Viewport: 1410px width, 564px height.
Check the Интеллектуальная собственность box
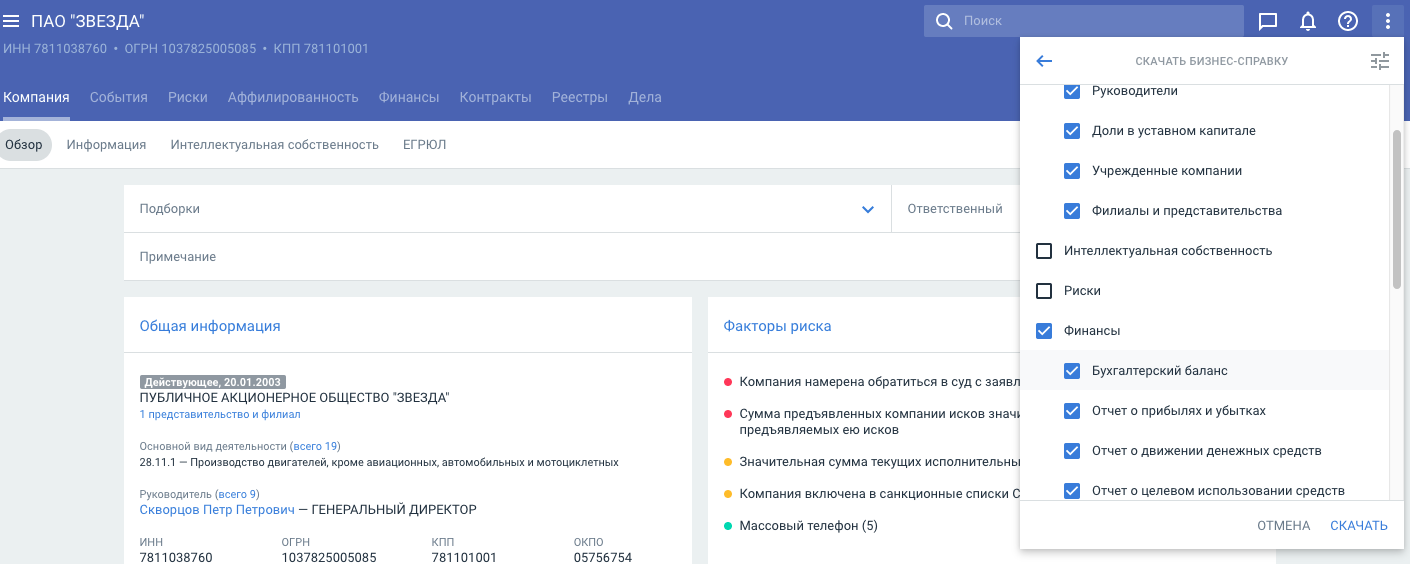[x=1044, y=251]
